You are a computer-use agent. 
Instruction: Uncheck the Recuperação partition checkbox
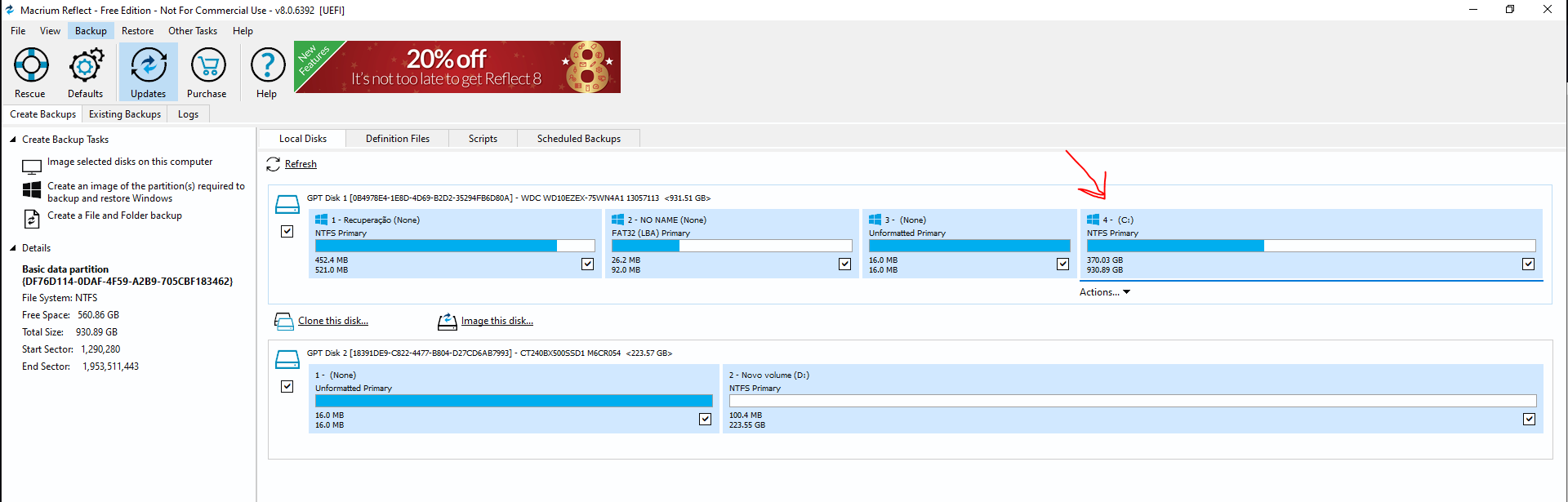tap(588, 264)
